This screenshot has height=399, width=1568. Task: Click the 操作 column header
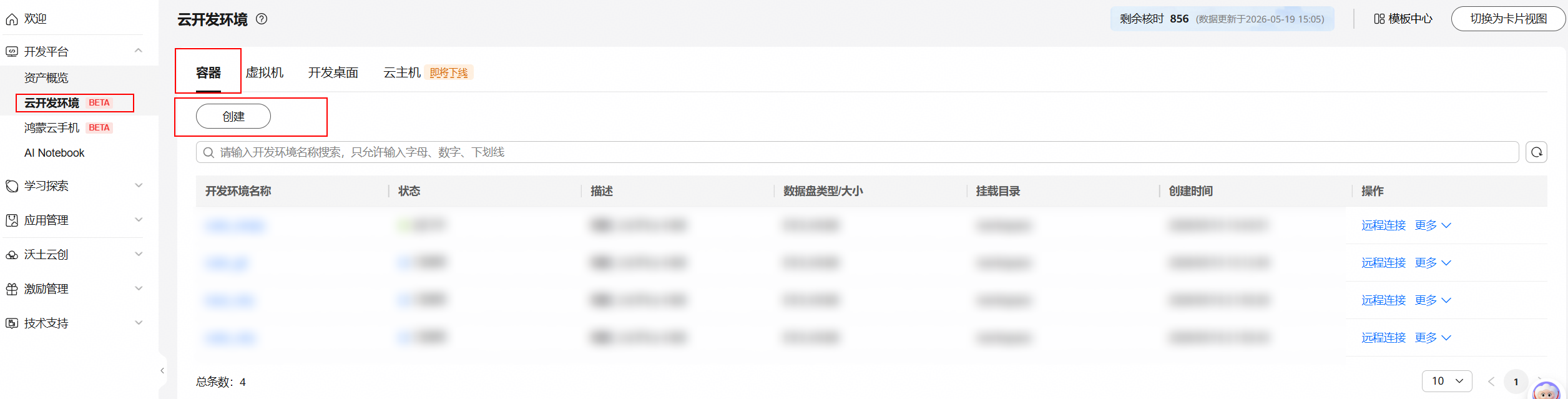(x=1372, y=191)
